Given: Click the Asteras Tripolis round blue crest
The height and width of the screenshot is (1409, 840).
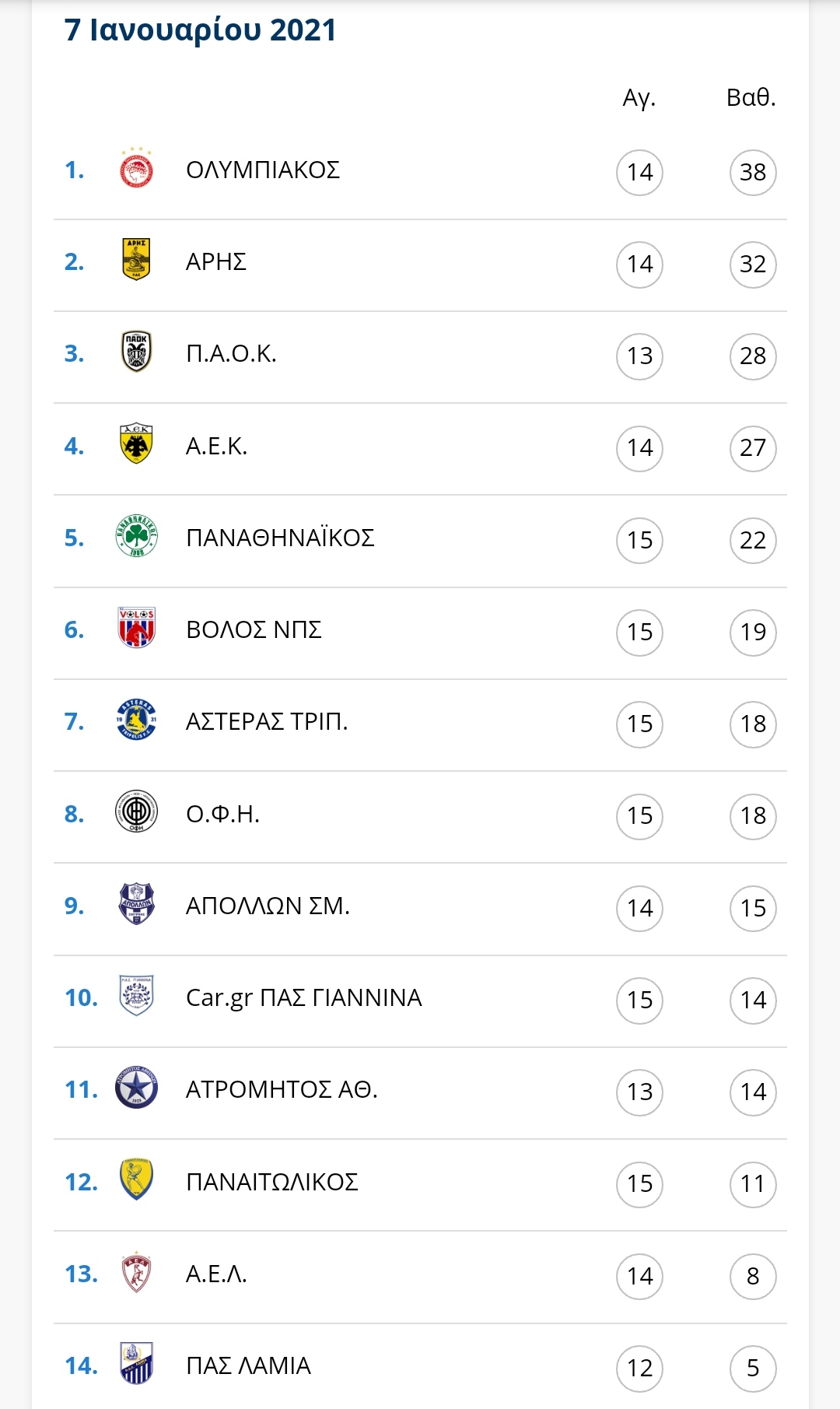Looking at the screenshot, I should (x=136, y=720).
